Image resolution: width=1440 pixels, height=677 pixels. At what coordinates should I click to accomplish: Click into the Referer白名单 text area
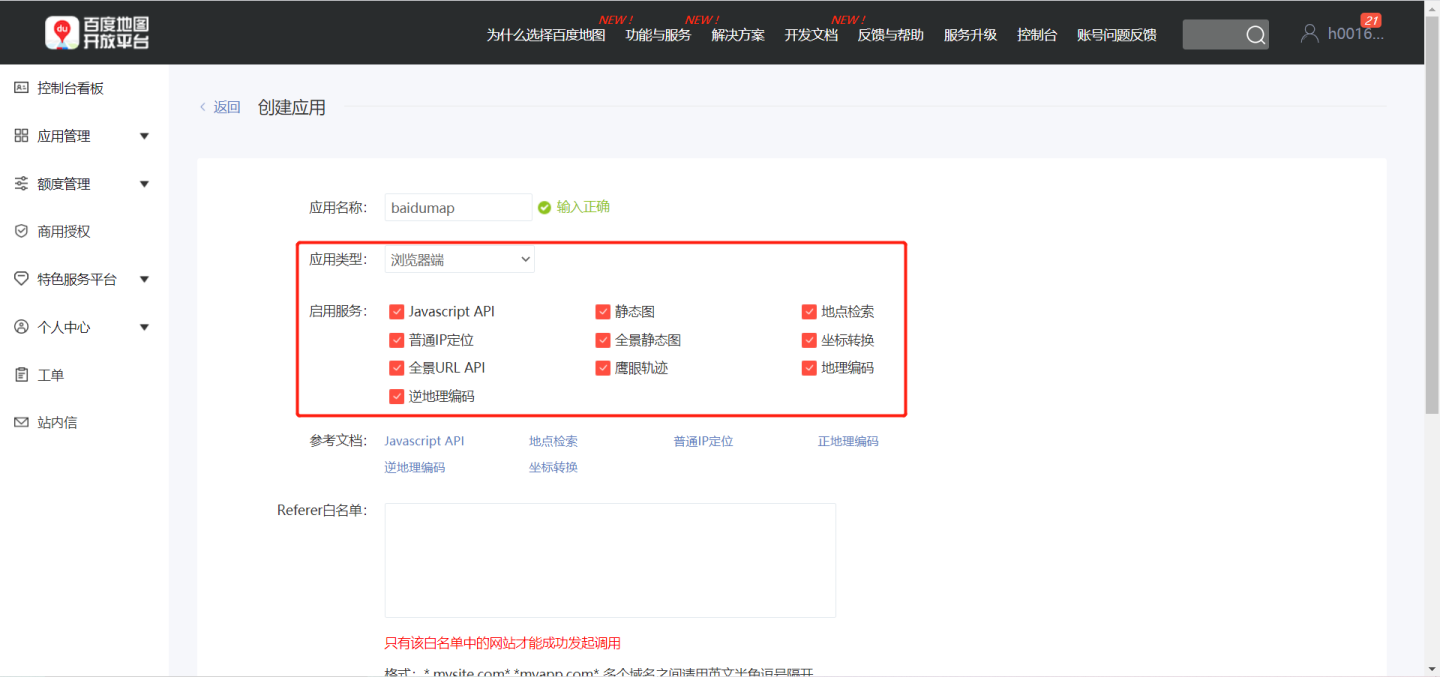click(610, 560)
